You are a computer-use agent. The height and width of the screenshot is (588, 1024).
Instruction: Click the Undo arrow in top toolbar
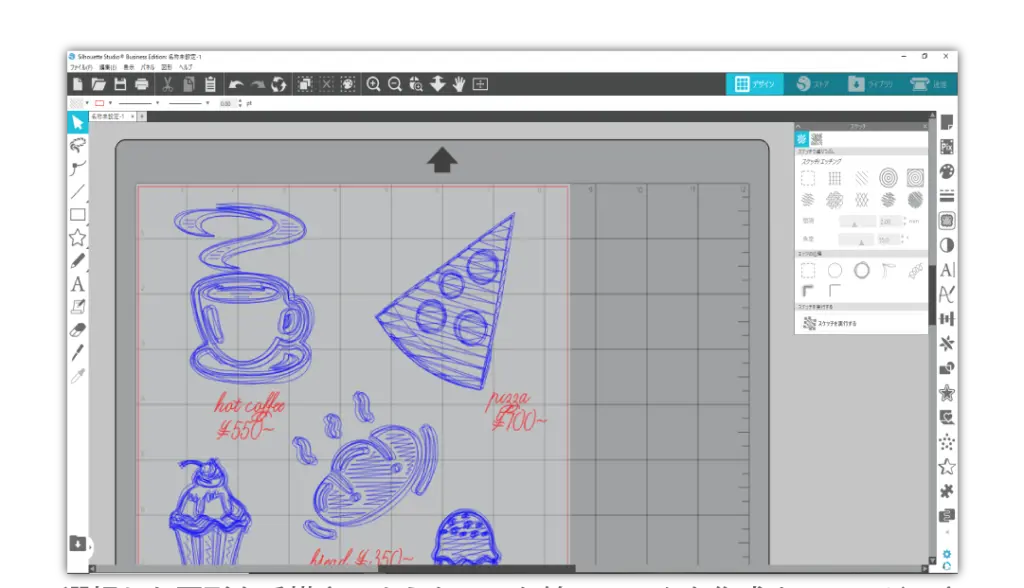(236, 85)
